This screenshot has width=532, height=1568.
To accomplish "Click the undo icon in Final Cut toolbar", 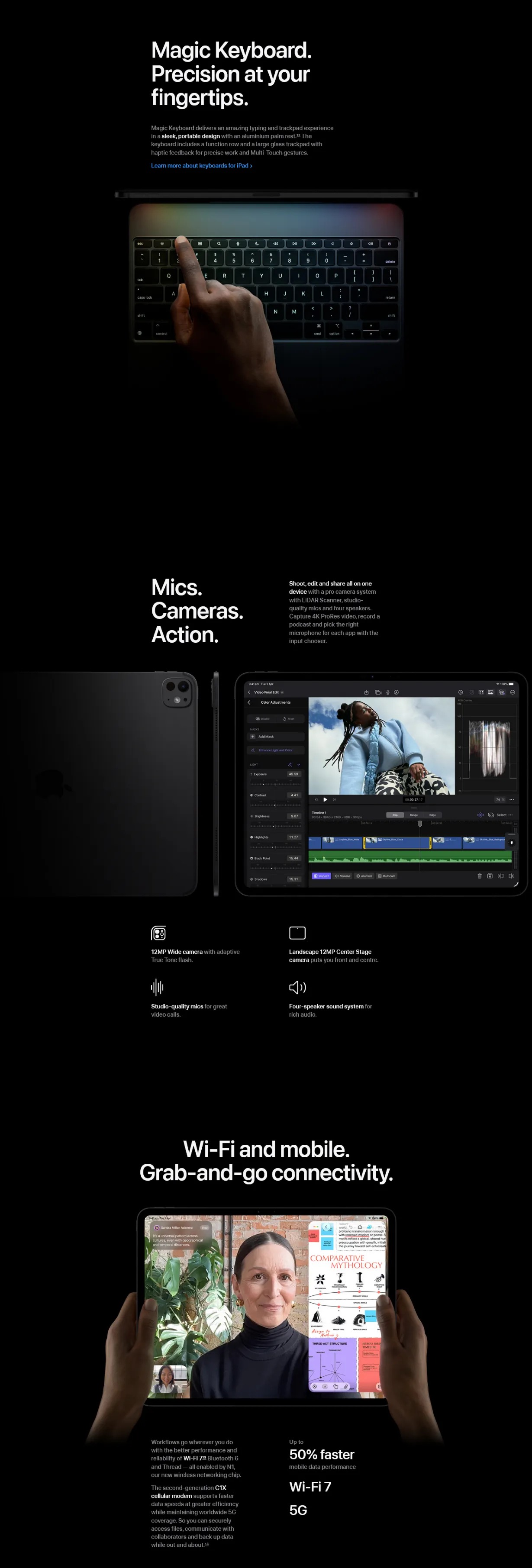I will (x=460, y=692).
